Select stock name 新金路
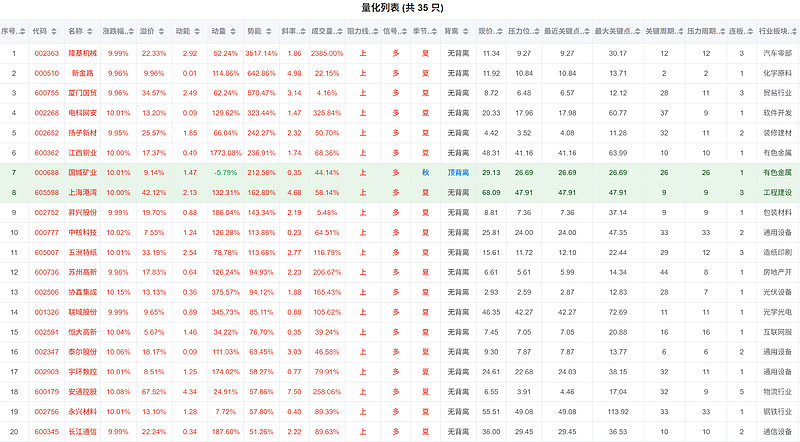The height and width of the screenshot is (442, 800). click(x=83, y=73)
